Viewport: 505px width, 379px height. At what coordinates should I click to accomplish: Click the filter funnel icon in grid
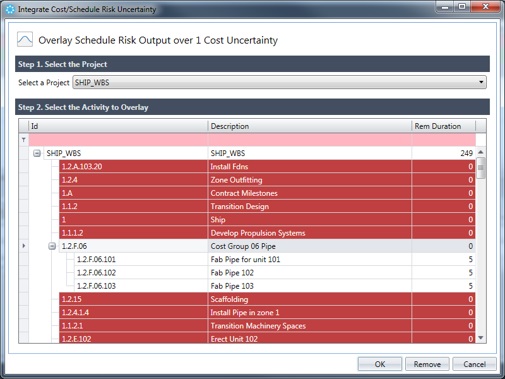click(x=24, y=140)
